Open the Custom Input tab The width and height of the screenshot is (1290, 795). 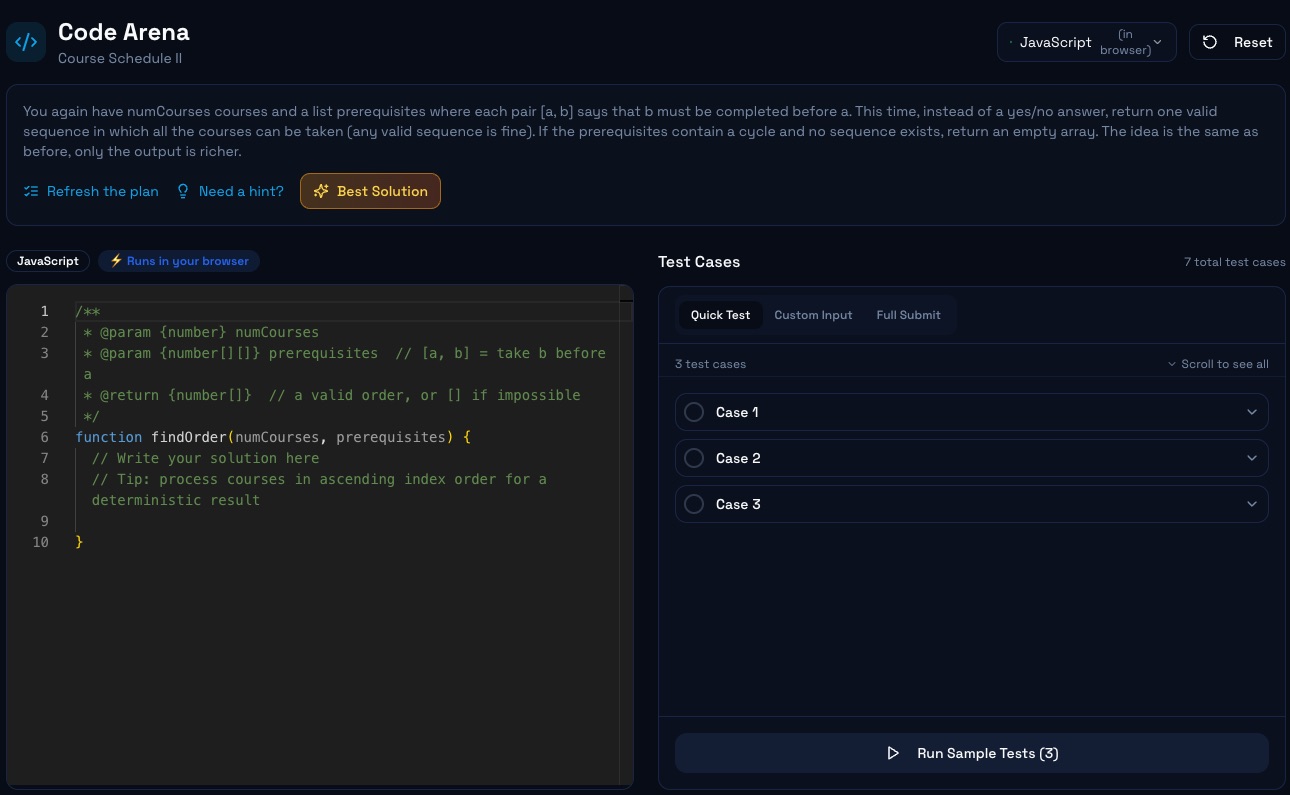813,315
